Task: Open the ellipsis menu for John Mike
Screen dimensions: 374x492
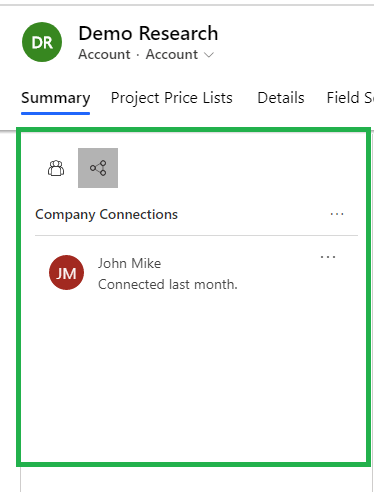Action: coord(328,257)
